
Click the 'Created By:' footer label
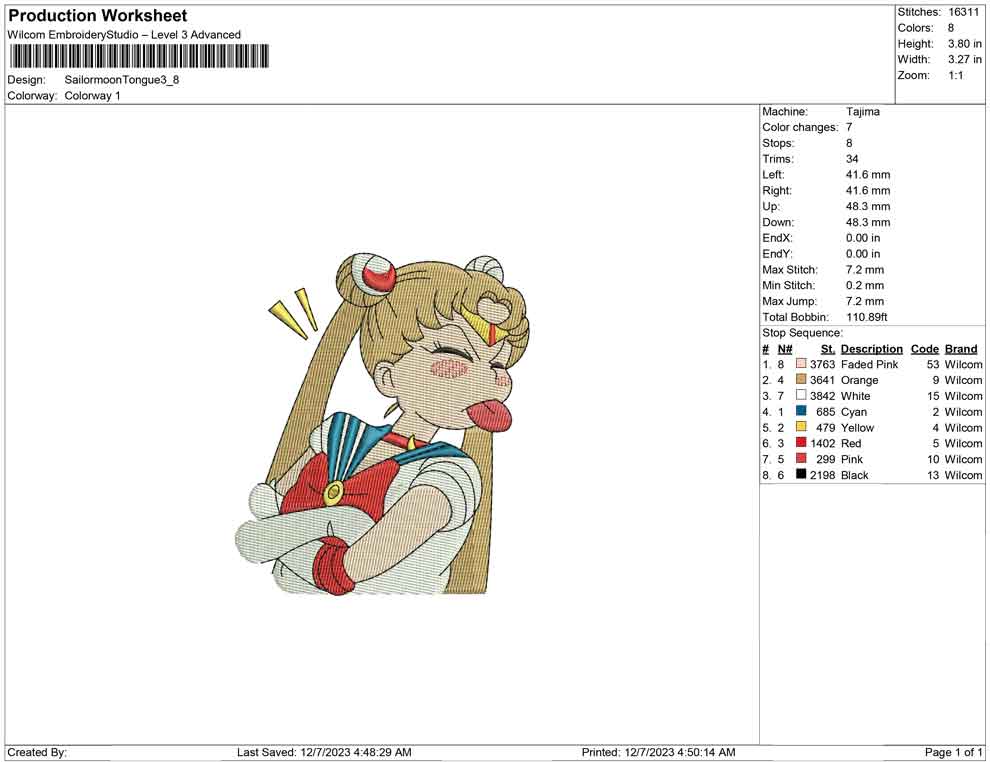pyautogui.click(x=37, y=752)
